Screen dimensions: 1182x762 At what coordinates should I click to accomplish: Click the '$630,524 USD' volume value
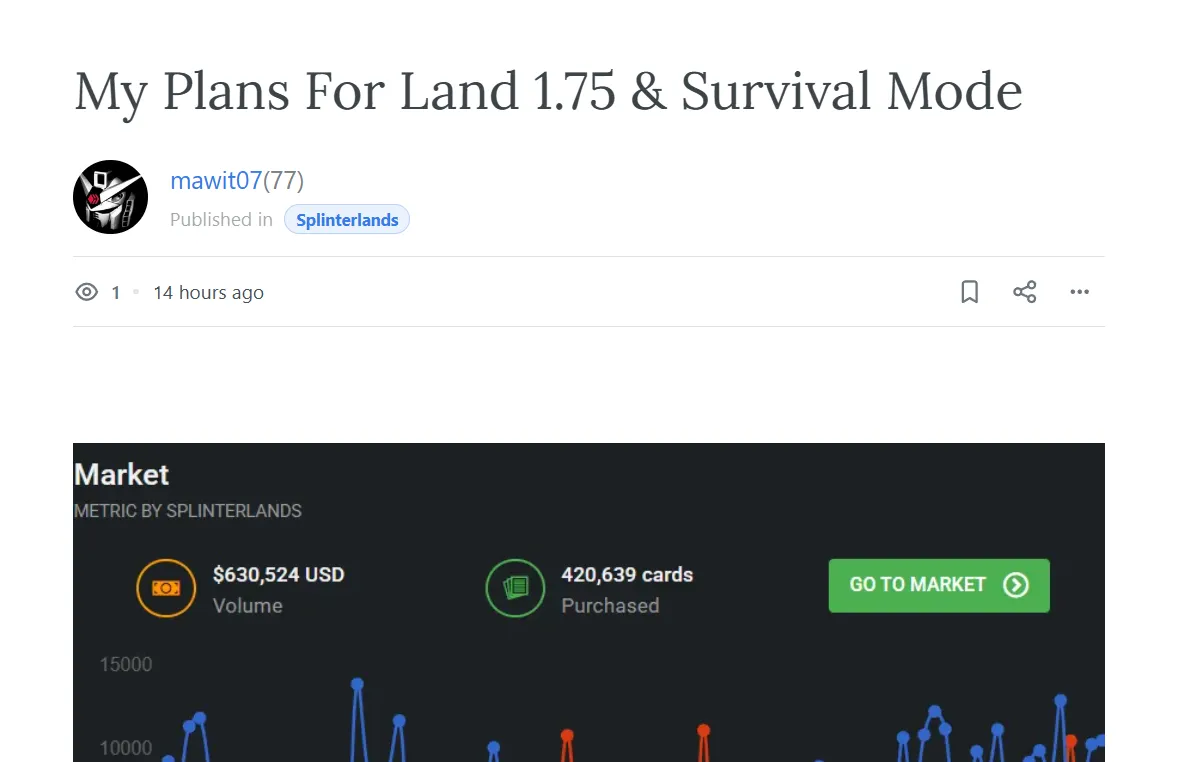pyautogui.click(x=278, y=574)
